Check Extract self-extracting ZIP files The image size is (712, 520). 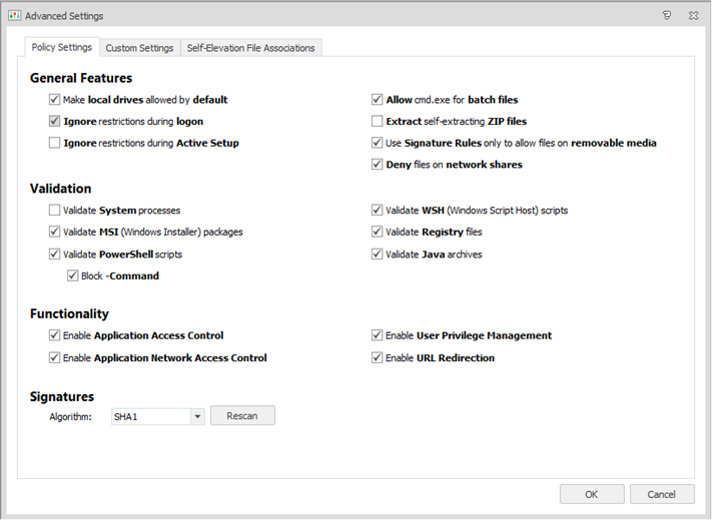tap(377, 121)
